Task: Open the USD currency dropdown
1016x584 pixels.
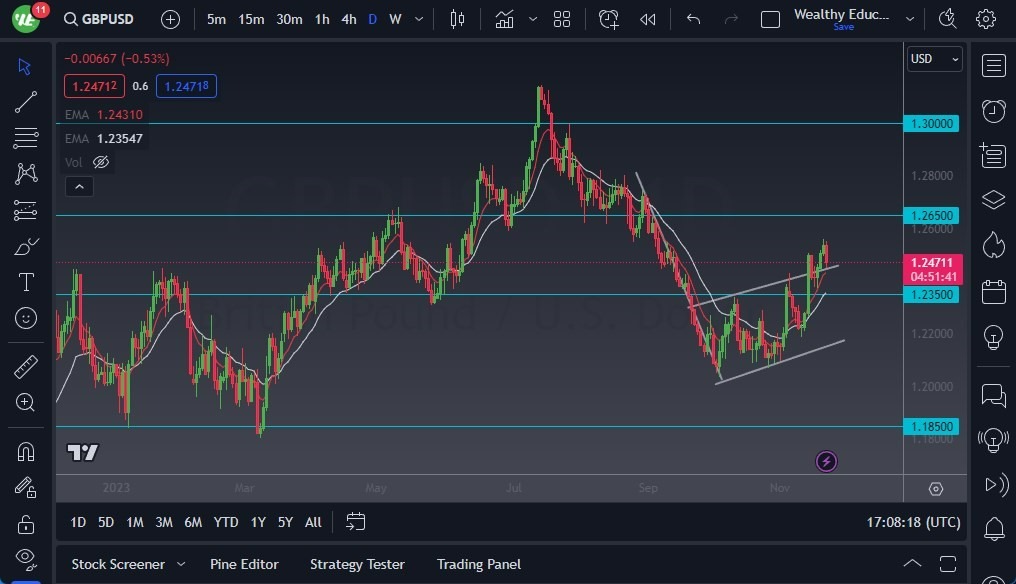Action: click(934, 59)
